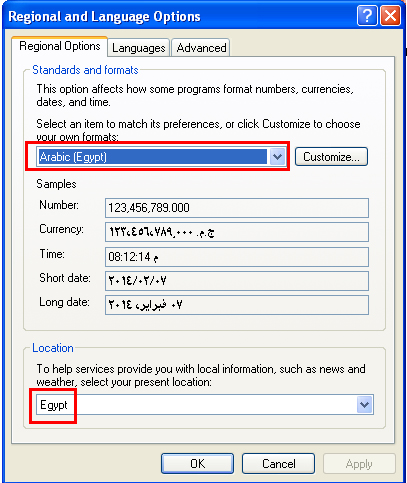The image size is (407, 483).
Task: Select the Regional Options tab
Action: coord(60,46)
